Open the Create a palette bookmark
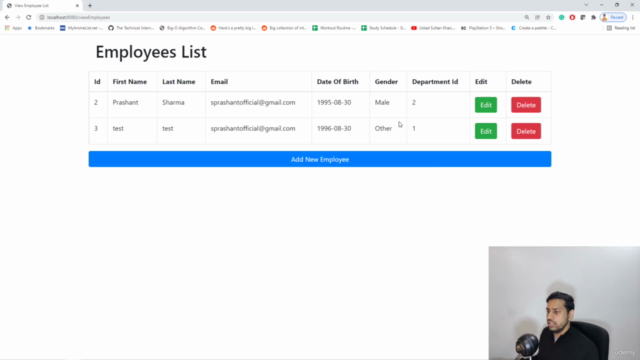Viewport: 640px width, 360px height. [x=533, y=28]
